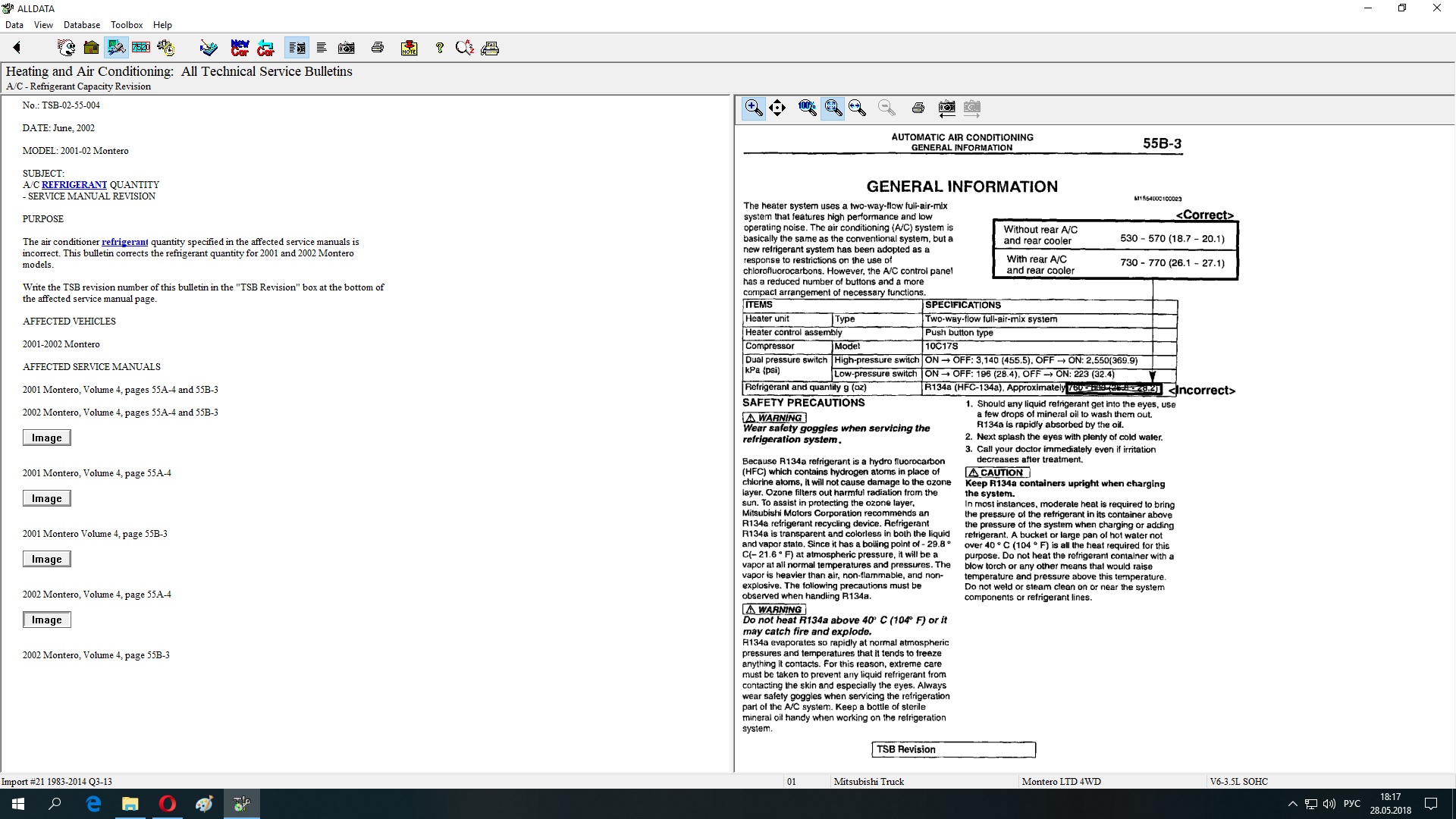Click the REFRIGERANT link in subject line
1456x819 pixels.
pyautogui.click(x=74, y=184)
